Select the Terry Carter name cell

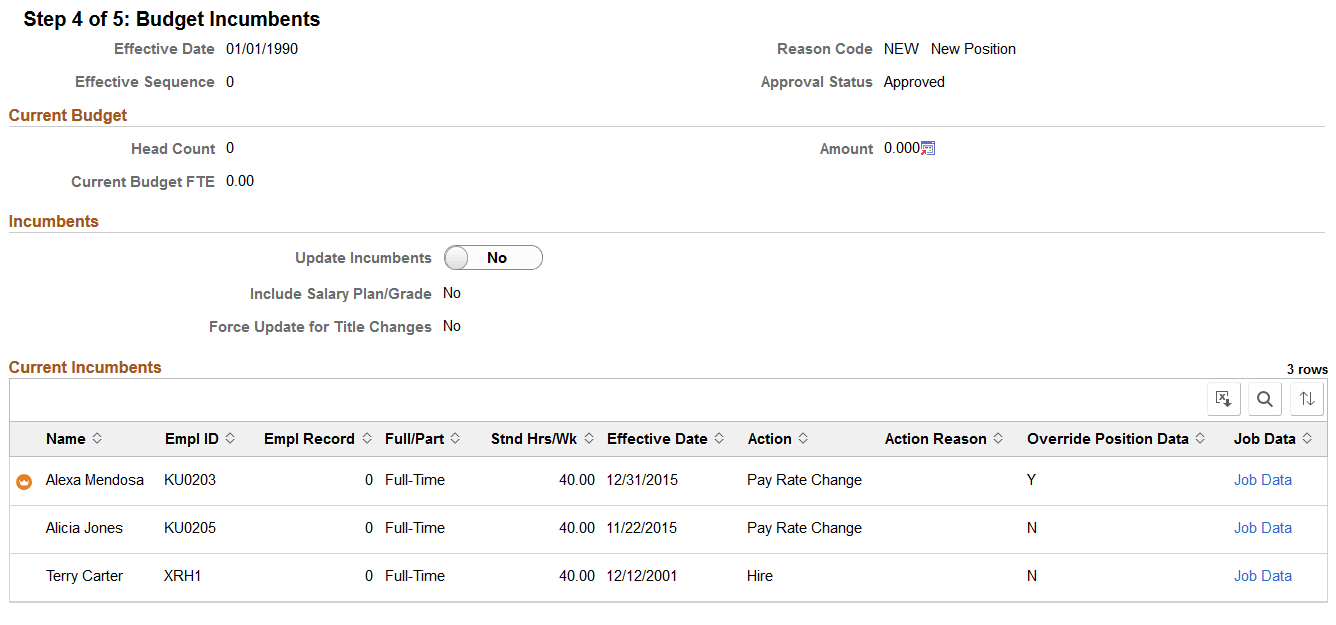tap(84, 576)
